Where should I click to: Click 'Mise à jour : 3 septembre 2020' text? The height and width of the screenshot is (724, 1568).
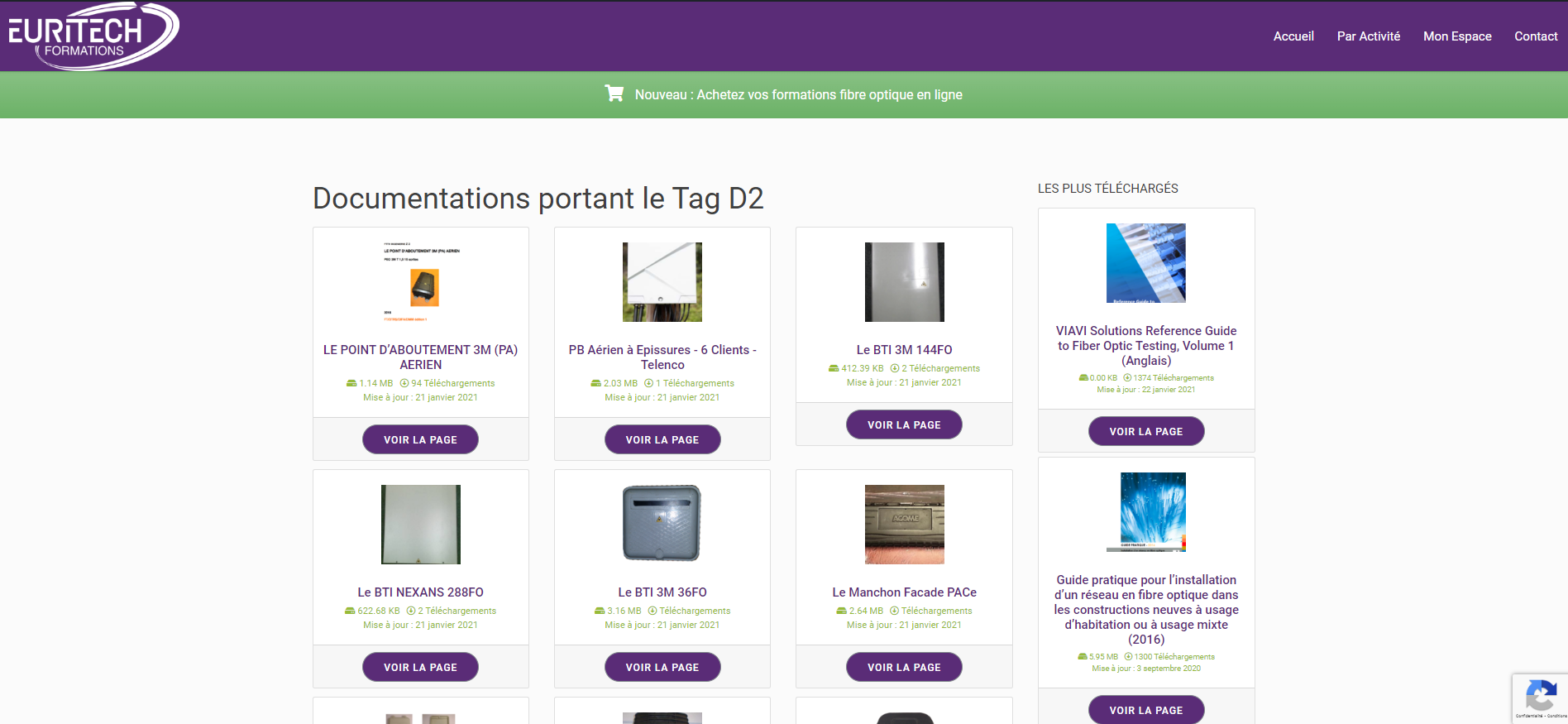pos(1146,669)
